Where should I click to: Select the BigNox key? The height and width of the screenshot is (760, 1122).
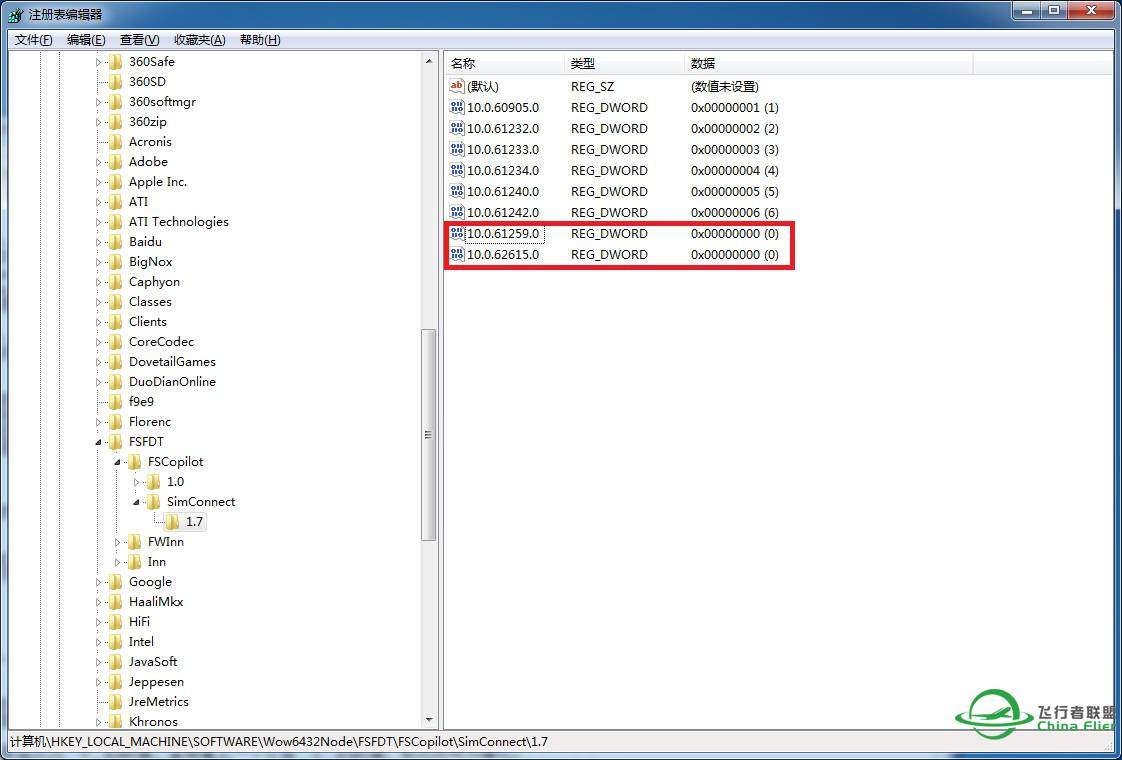tap(151, 262)
